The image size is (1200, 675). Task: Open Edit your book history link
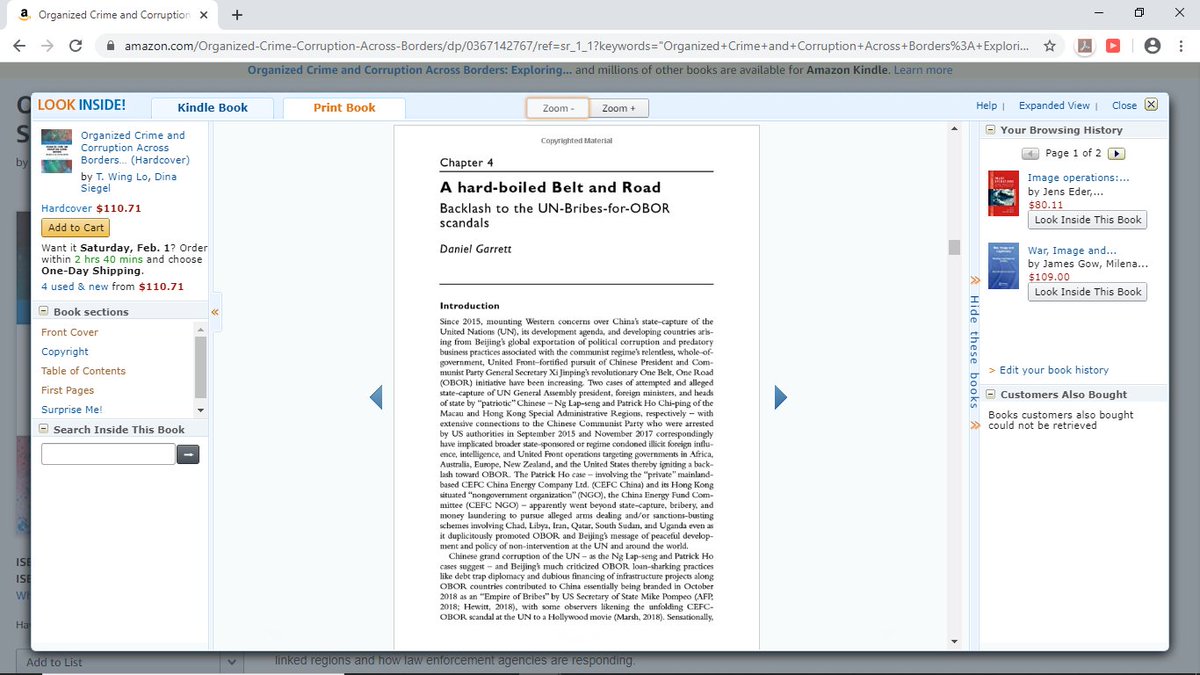1054,370
